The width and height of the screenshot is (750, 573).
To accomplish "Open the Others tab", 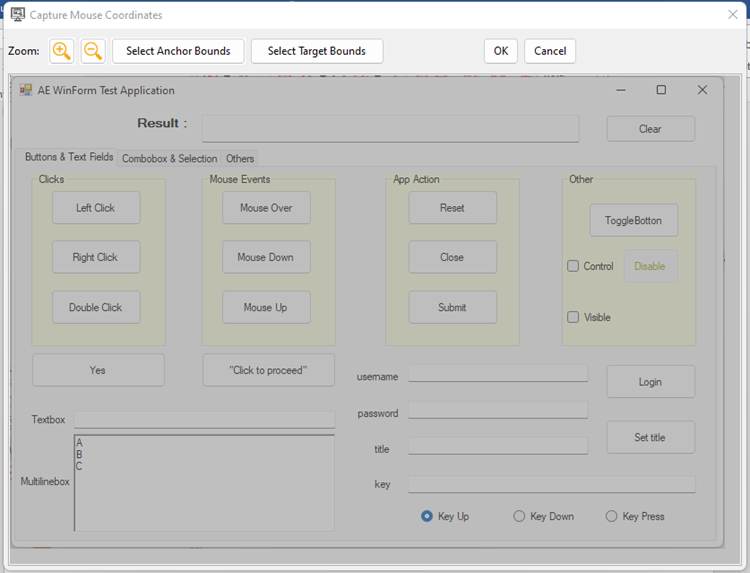I will [x=240, y=158].
